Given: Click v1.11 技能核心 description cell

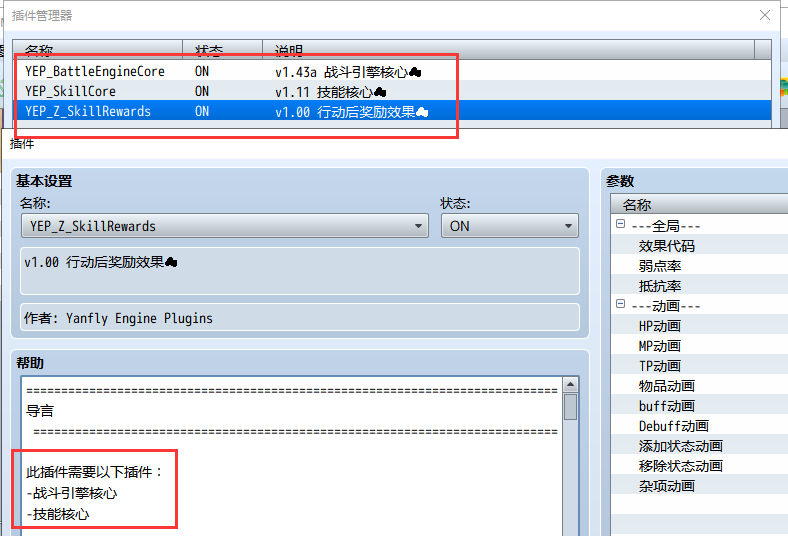Looking at the screenshot, I should [x=330, y=92].
